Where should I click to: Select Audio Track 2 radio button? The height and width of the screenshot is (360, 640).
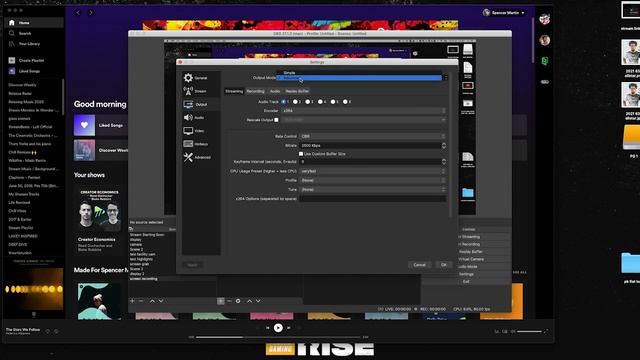pyautogui.click(x=295, y=102)
